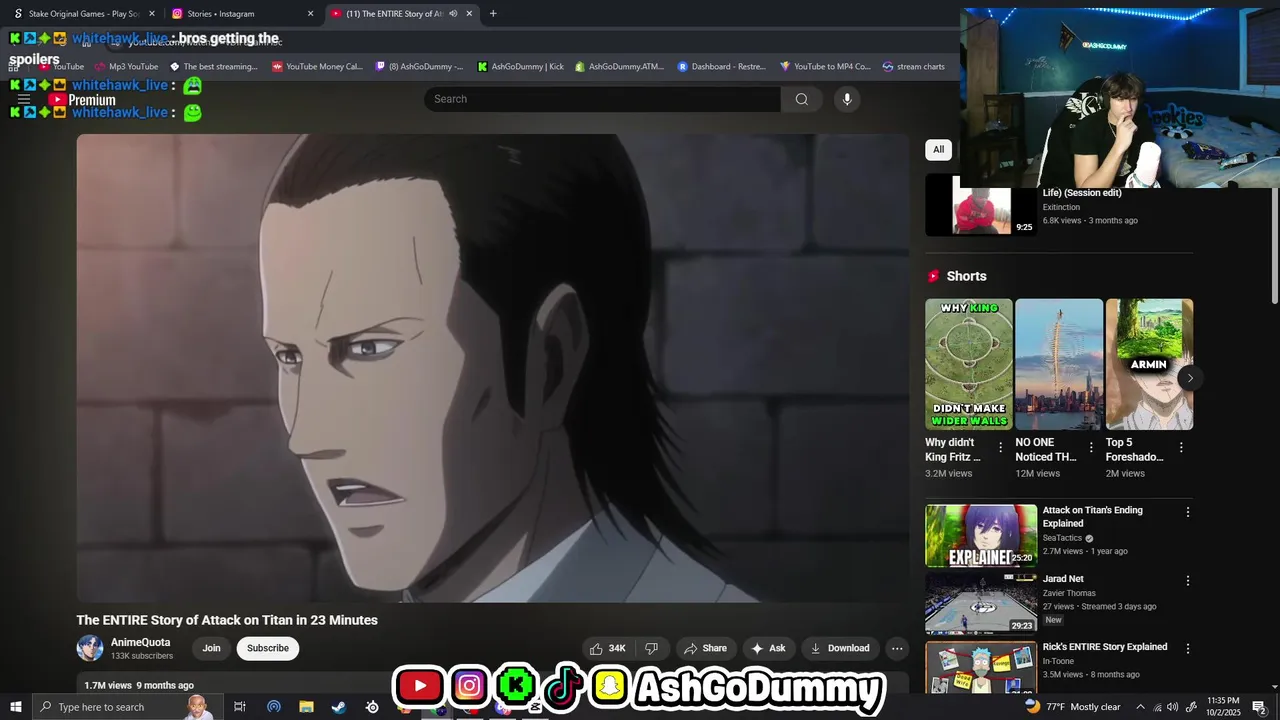Open the YouTube hamburger guide menu
The width and height of the screenshot is (1280, 720).
tap(23, 100)
